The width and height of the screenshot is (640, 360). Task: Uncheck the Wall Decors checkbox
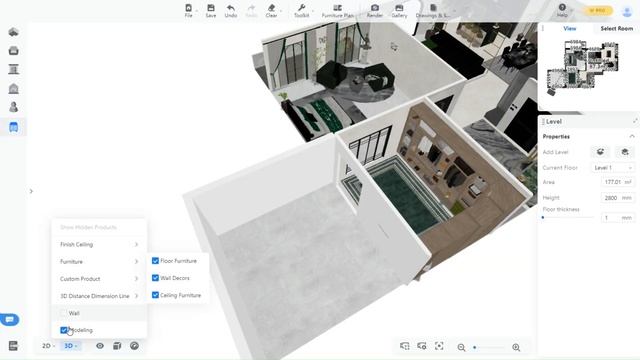tap(155, 278)
